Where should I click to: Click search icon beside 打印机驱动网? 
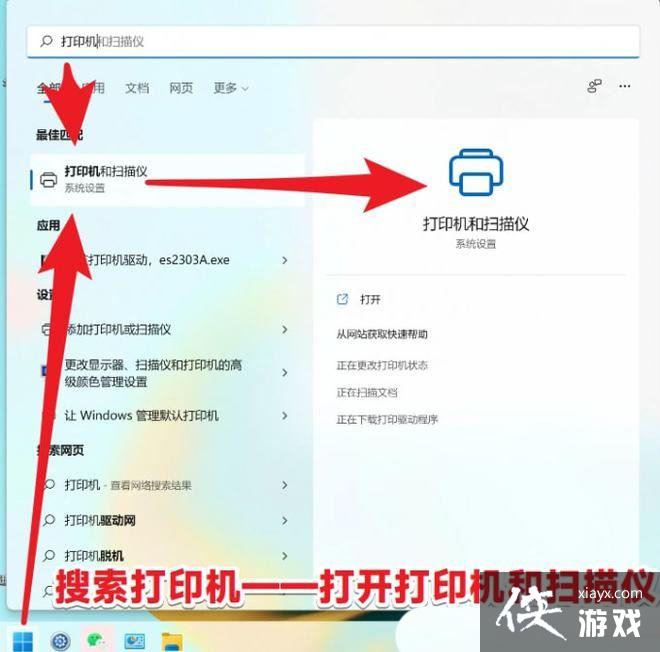tap(49, 520)
